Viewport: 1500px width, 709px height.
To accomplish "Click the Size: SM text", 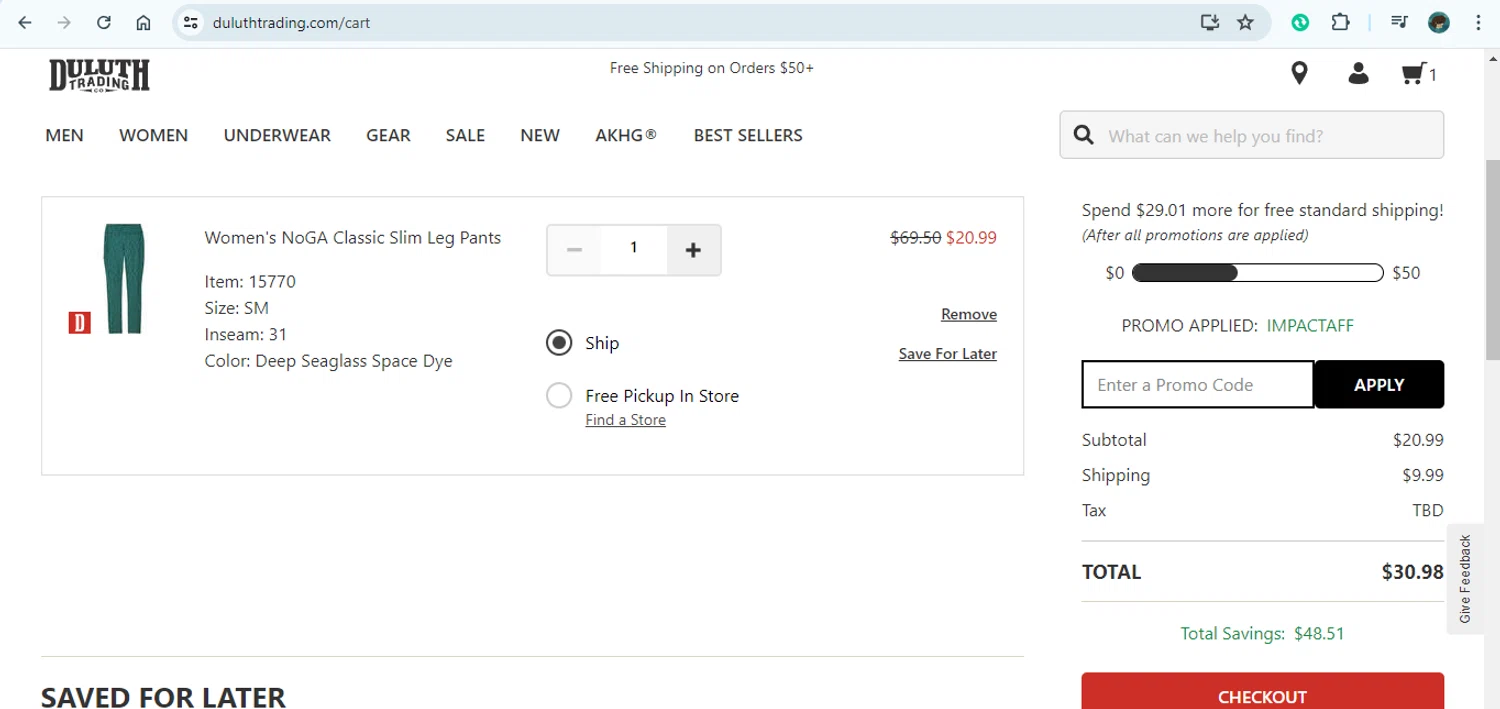I will tap(237, 308).
